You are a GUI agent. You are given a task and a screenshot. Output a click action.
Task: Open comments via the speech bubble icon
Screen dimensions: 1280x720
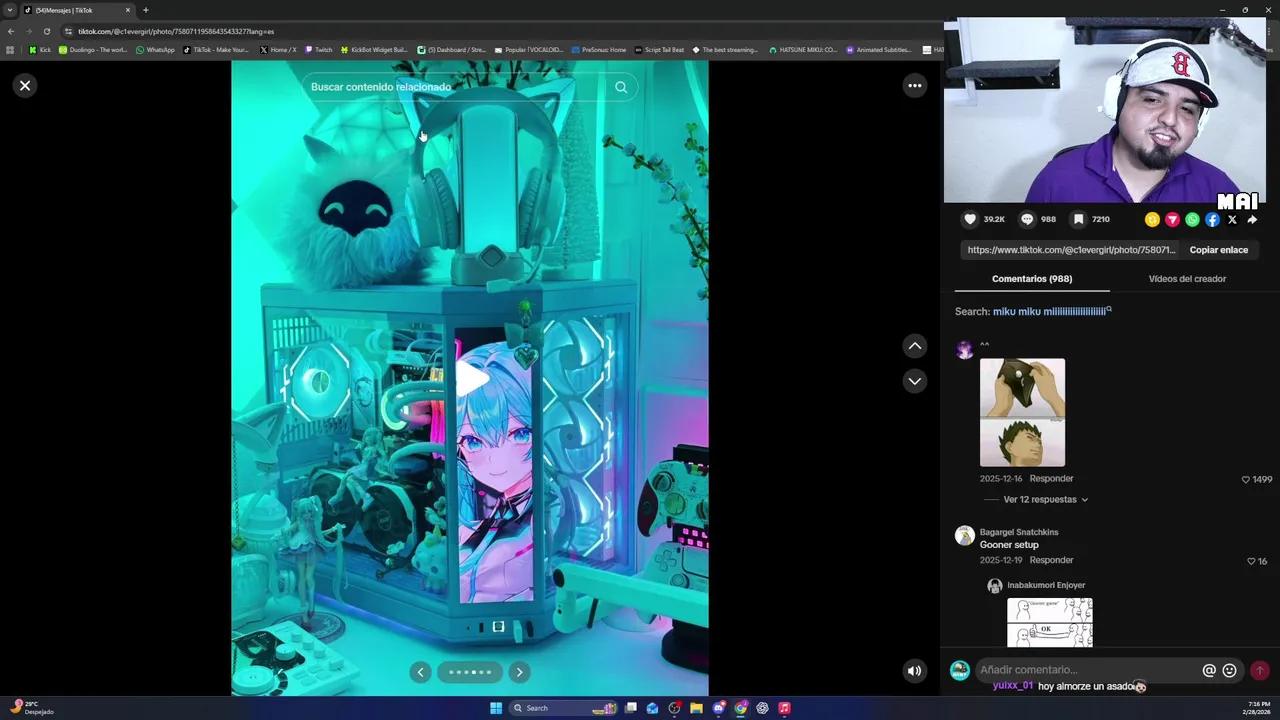(1027, 219)
